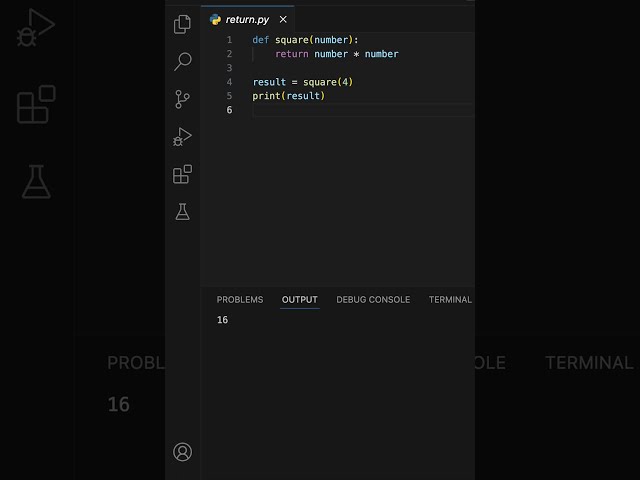Open the Extensions blocks icon
640x480 pixels.
click(182, 174)
